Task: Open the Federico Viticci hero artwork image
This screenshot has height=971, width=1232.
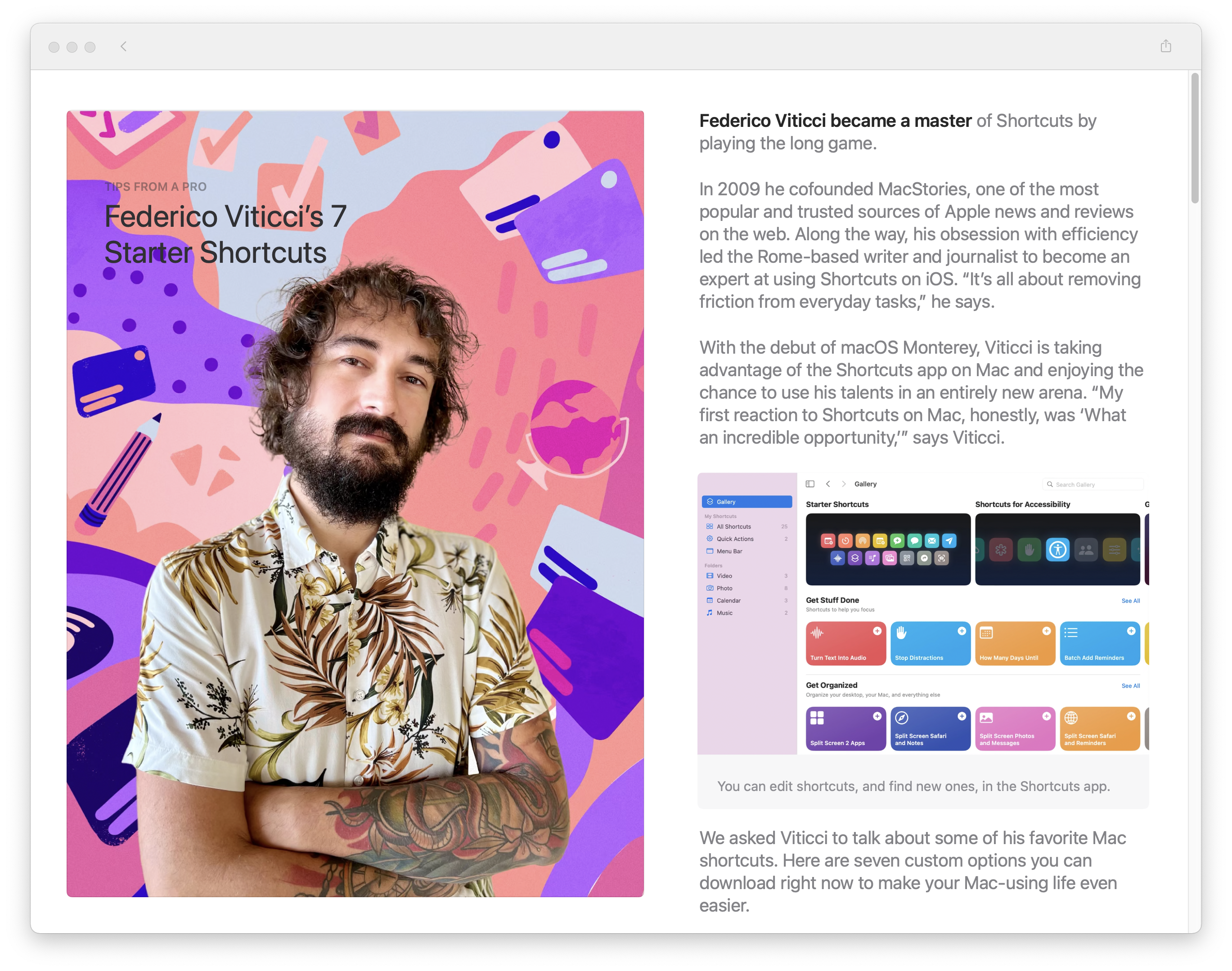Action: (355, 503)
